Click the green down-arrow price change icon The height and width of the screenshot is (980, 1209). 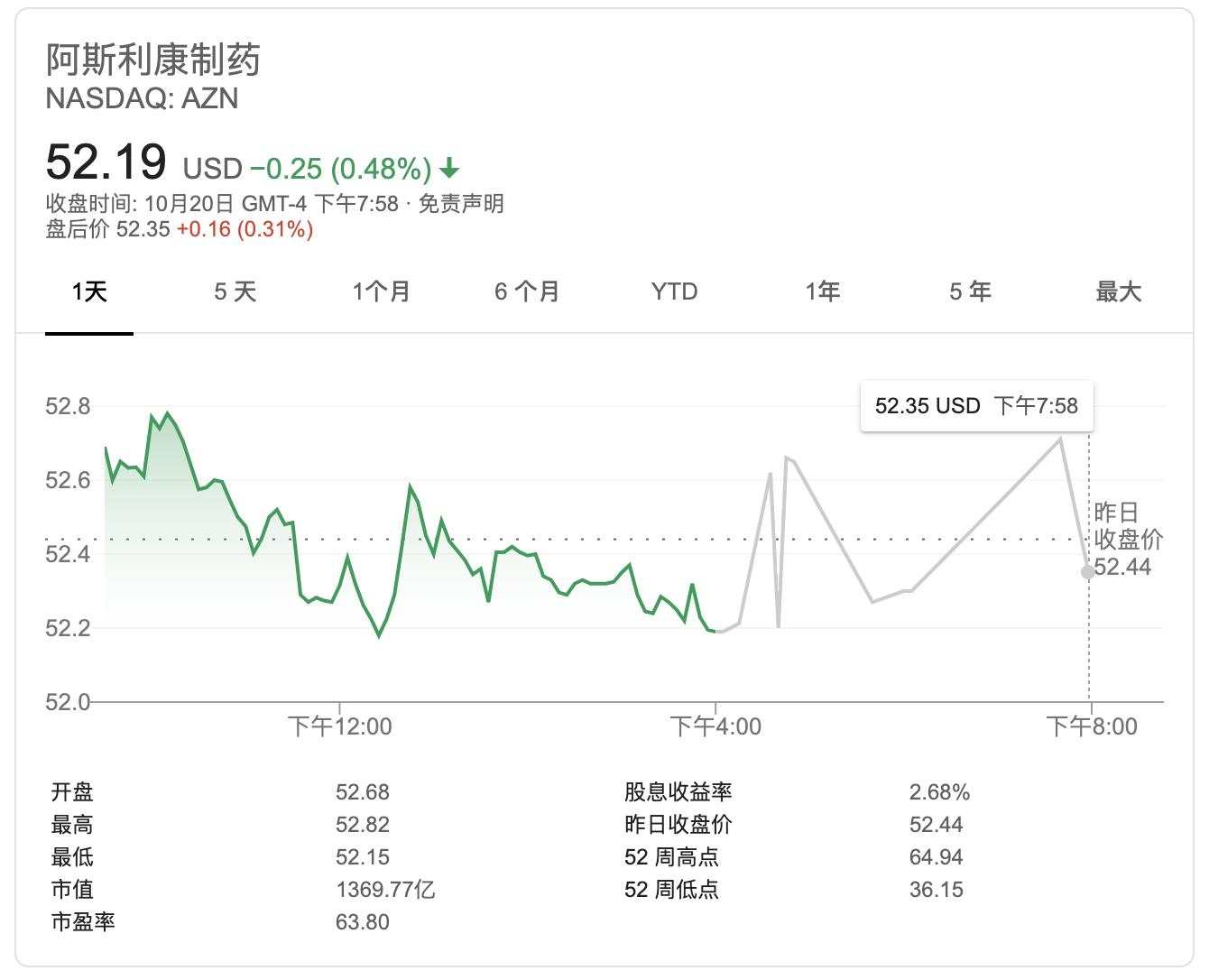[449, 168]
